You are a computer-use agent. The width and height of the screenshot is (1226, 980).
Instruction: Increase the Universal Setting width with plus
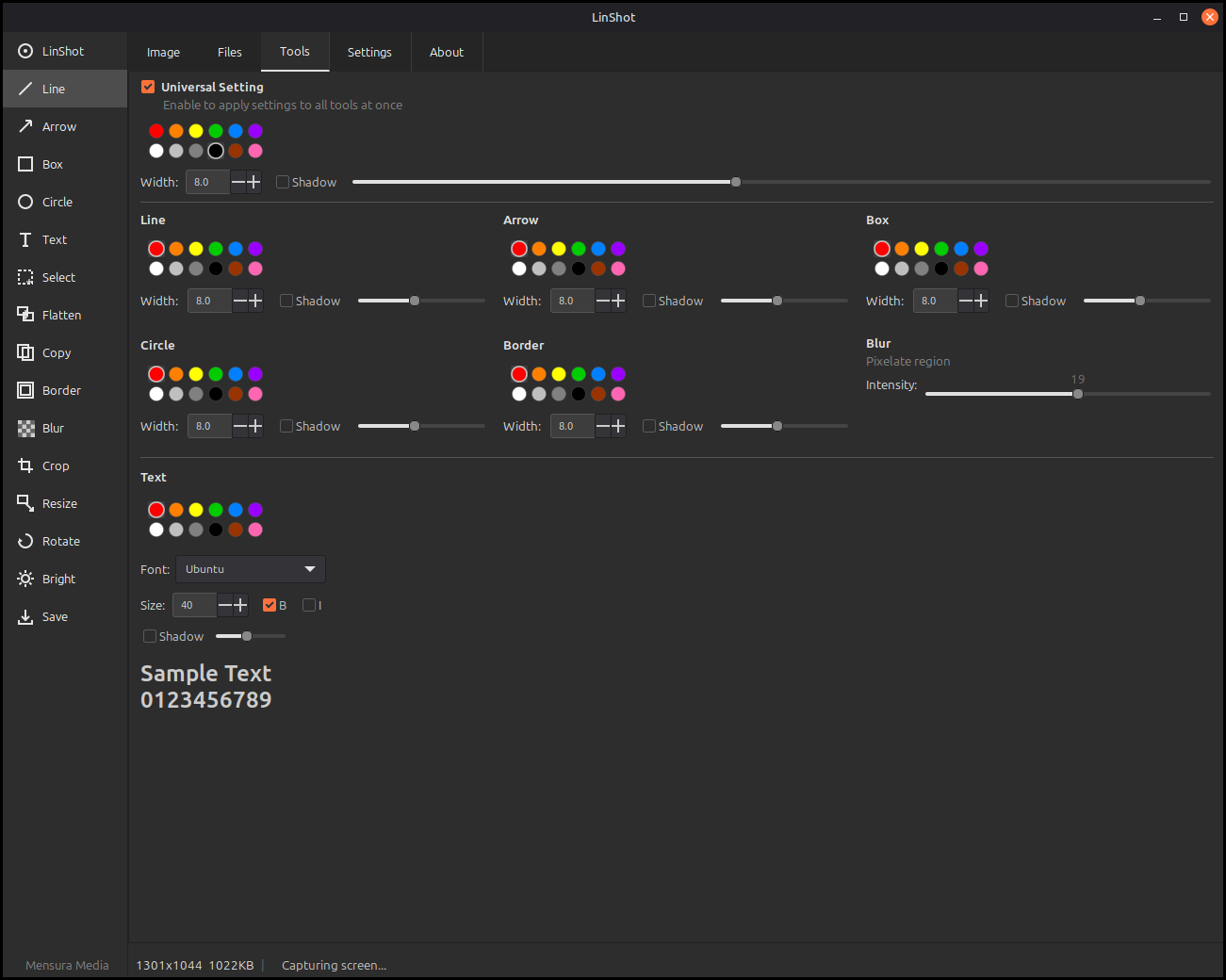pos(253,182)
